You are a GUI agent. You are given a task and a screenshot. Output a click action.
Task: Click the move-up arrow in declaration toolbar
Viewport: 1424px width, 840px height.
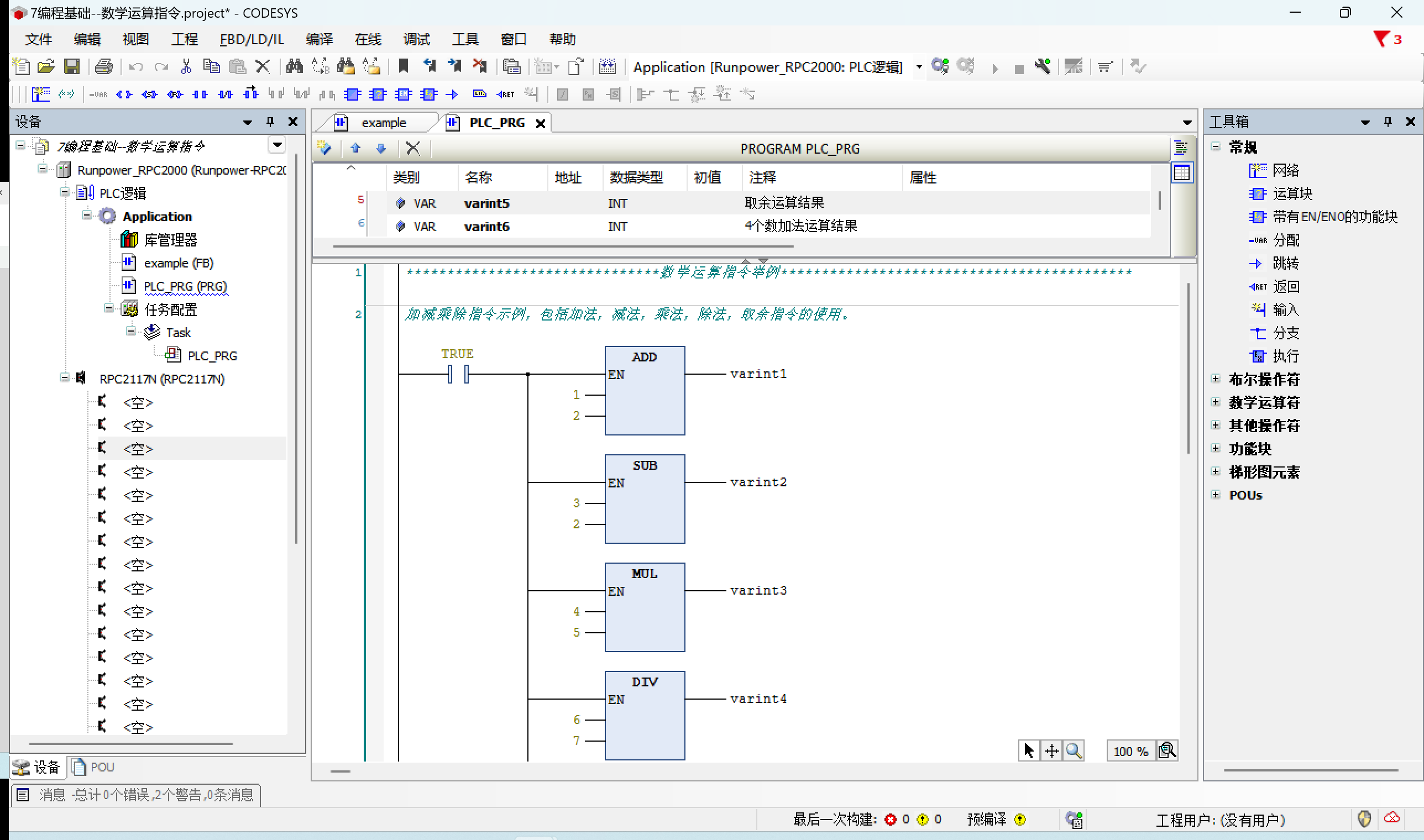coord(355,148)
